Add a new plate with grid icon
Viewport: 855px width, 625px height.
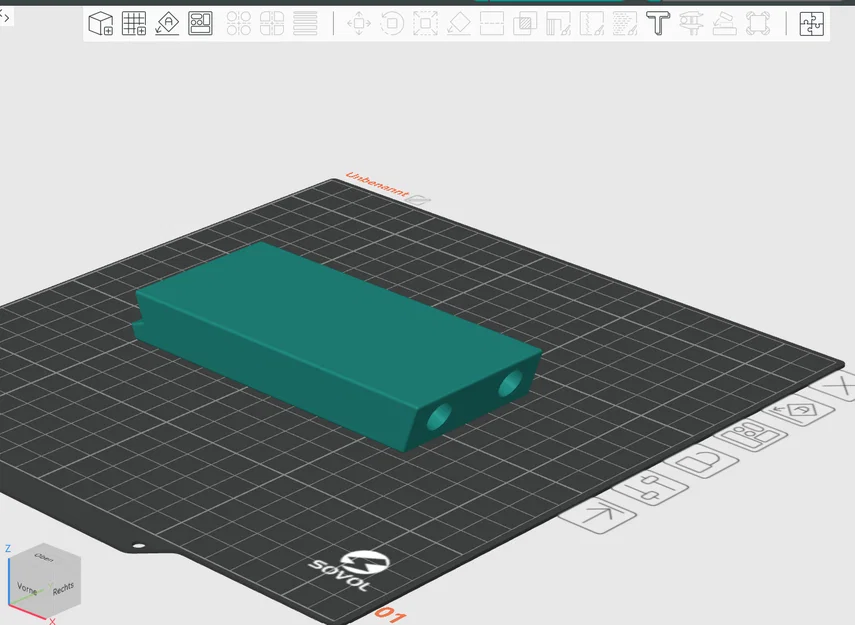point(134,23)
